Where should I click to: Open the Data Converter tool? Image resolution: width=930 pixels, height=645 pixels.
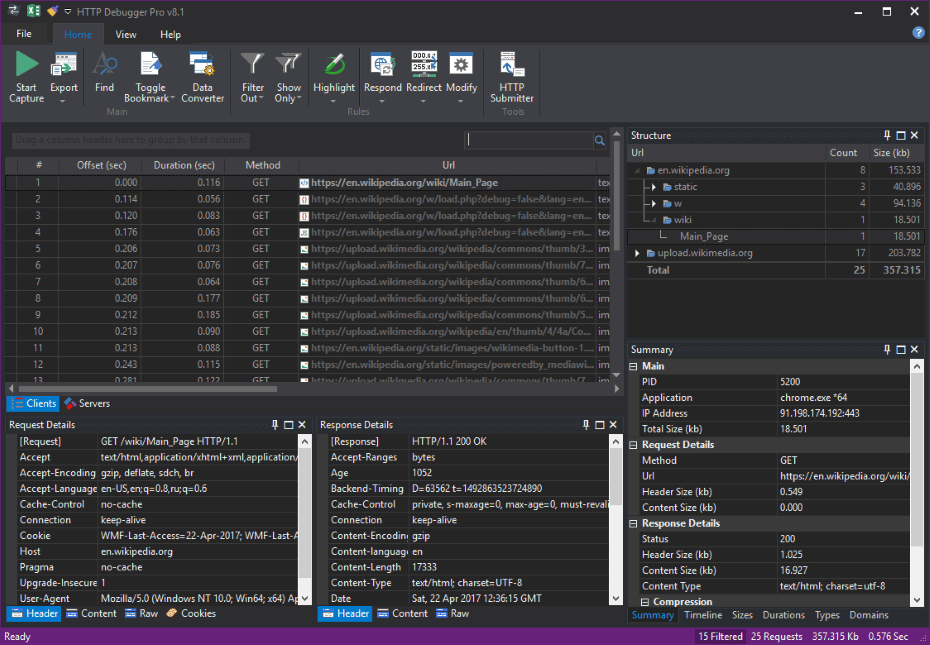click(x=202, y=78)
